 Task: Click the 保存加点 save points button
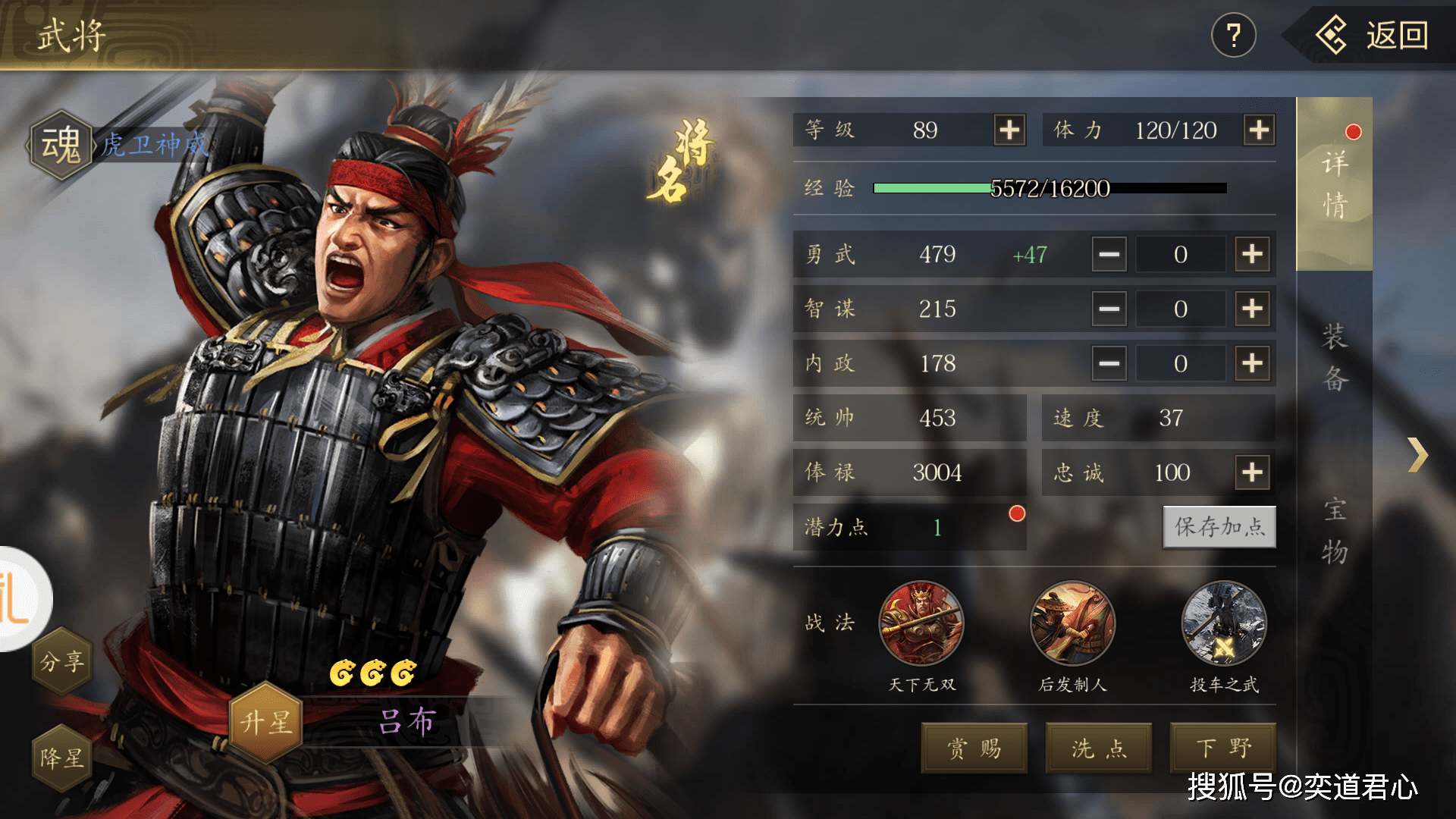(x=1219, y=526)
